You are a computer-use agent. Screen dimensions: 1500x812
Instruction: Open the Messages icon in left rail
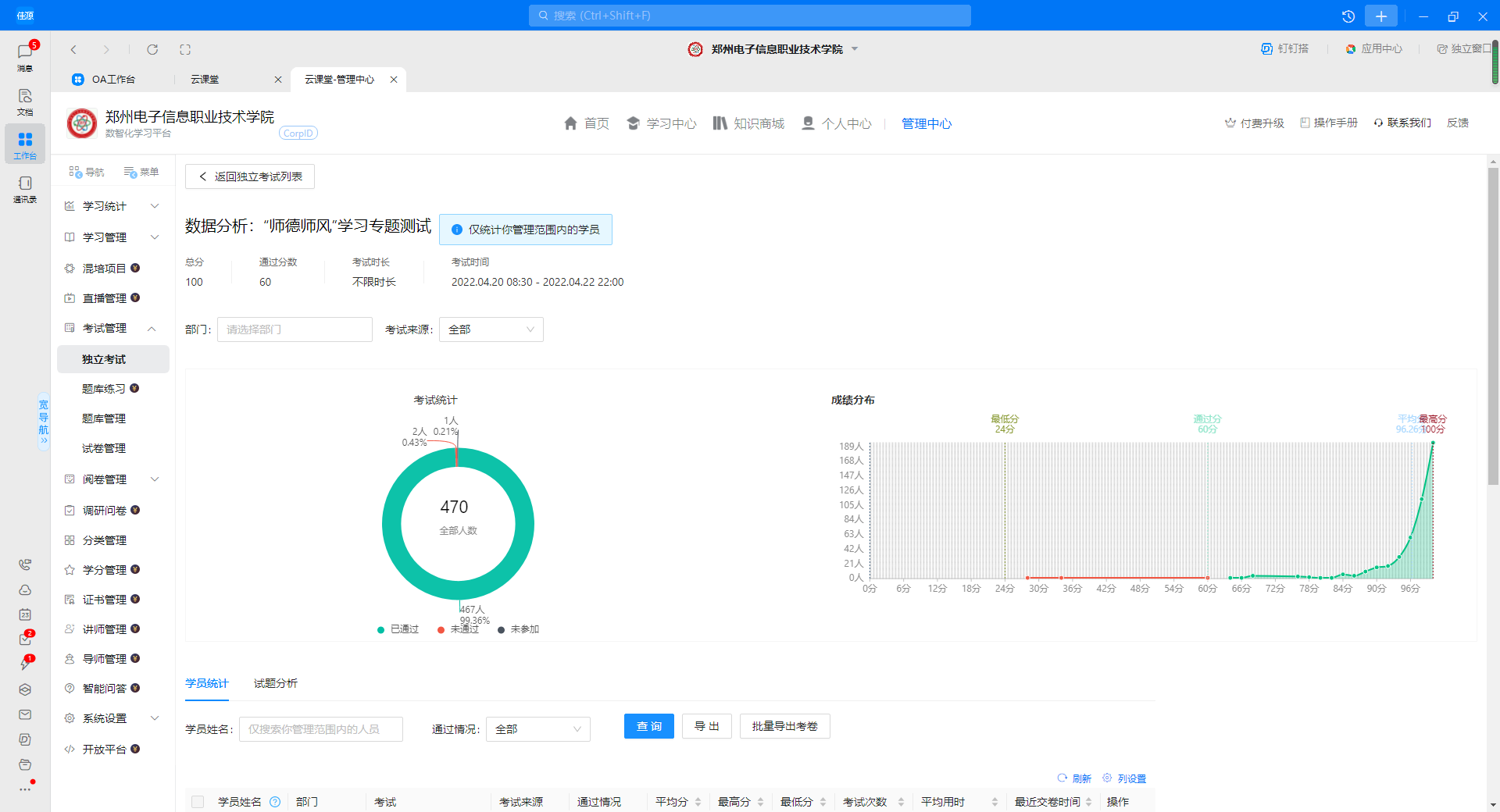click(x=25, y=56)
